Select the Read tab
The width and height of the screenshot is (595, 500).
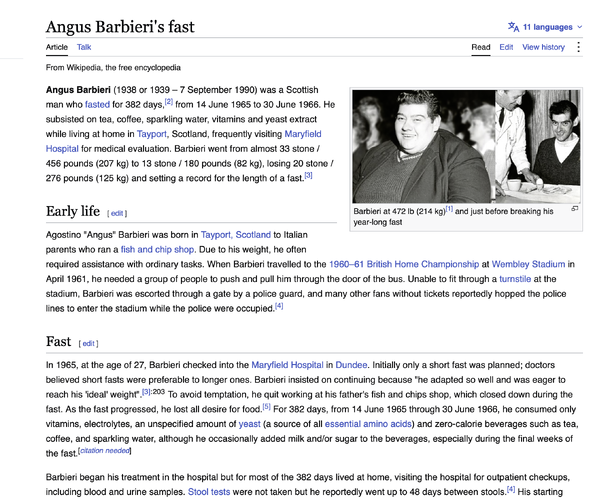481,47
